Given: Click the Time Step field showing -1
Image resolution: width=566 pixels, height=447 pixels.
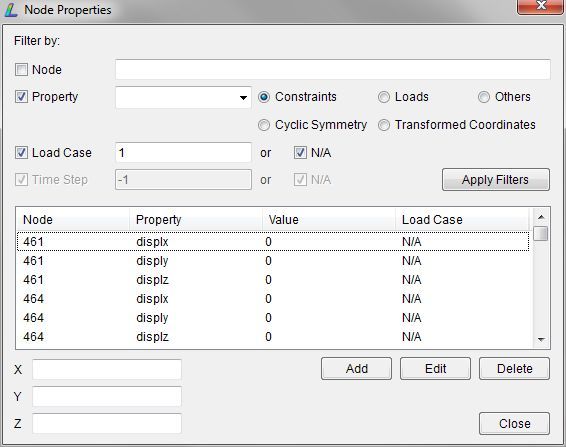Looking at the screenshot, I should coord(183,179).
